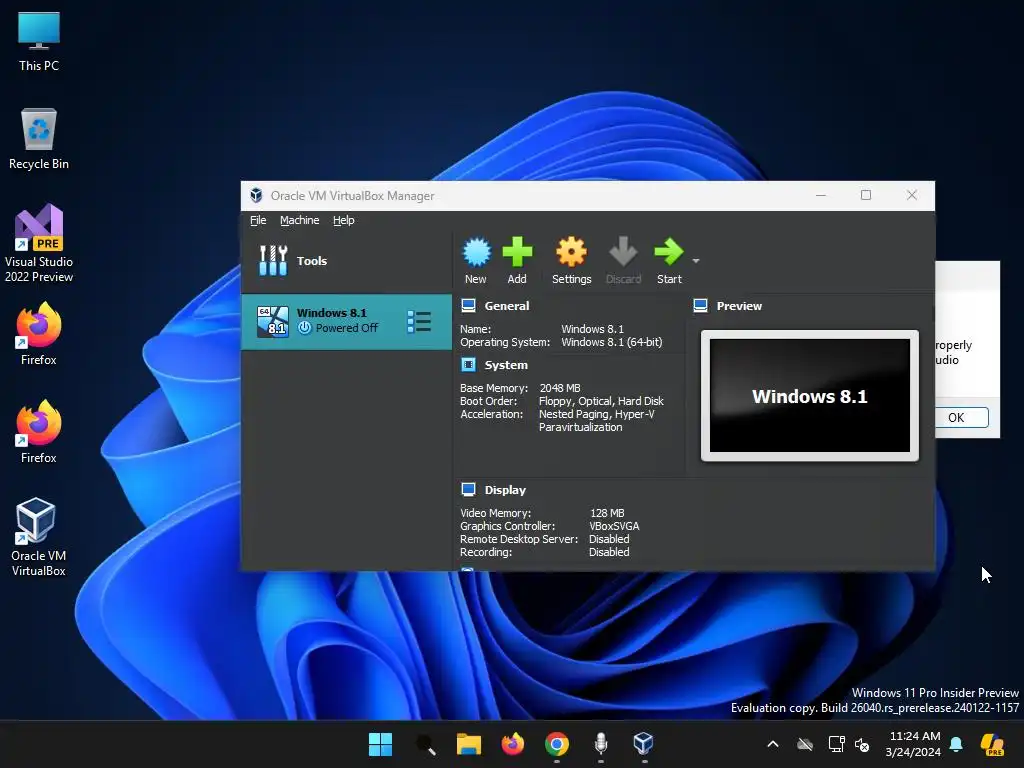Click the Base Memory 2048 MB value
This screenshot has width=1024, height=768.
click(560, 388)
